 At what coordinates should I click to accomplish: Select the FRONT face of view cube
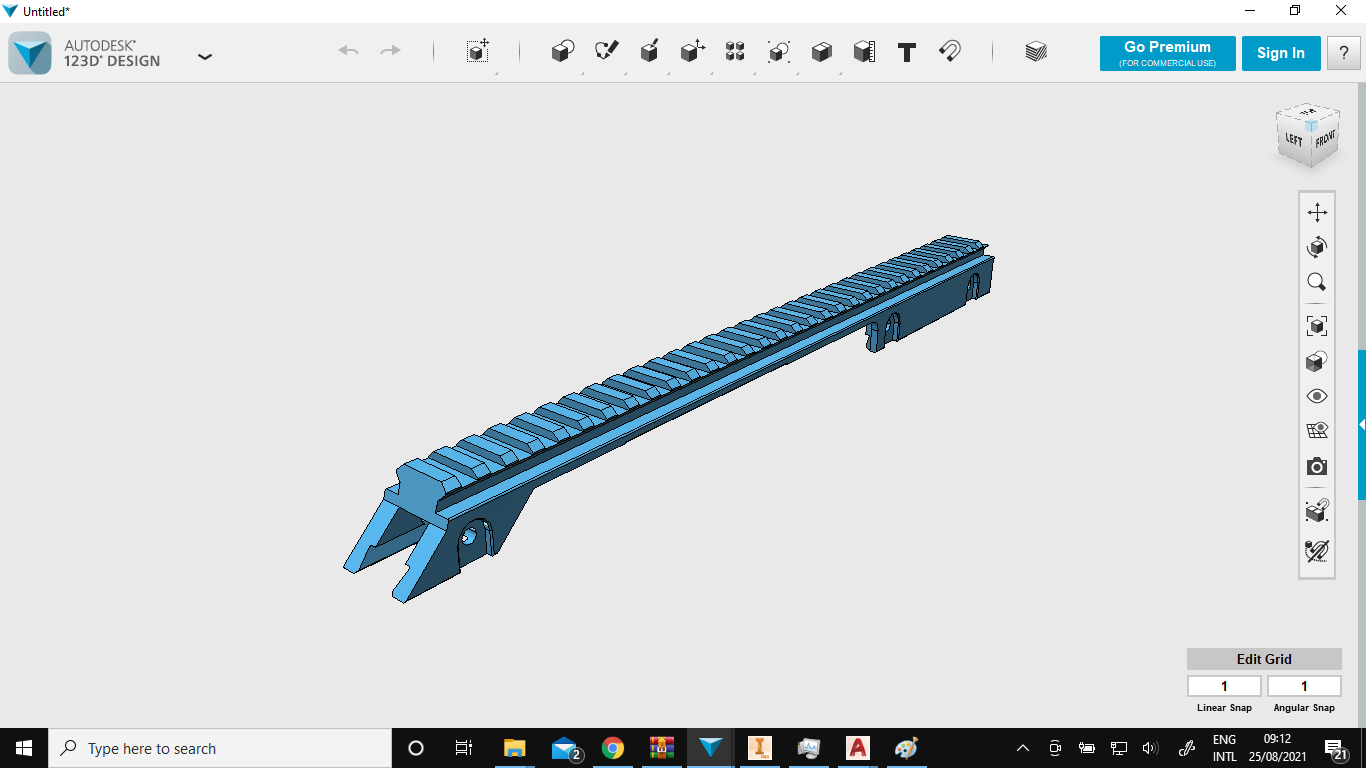tap(1324, 139)
